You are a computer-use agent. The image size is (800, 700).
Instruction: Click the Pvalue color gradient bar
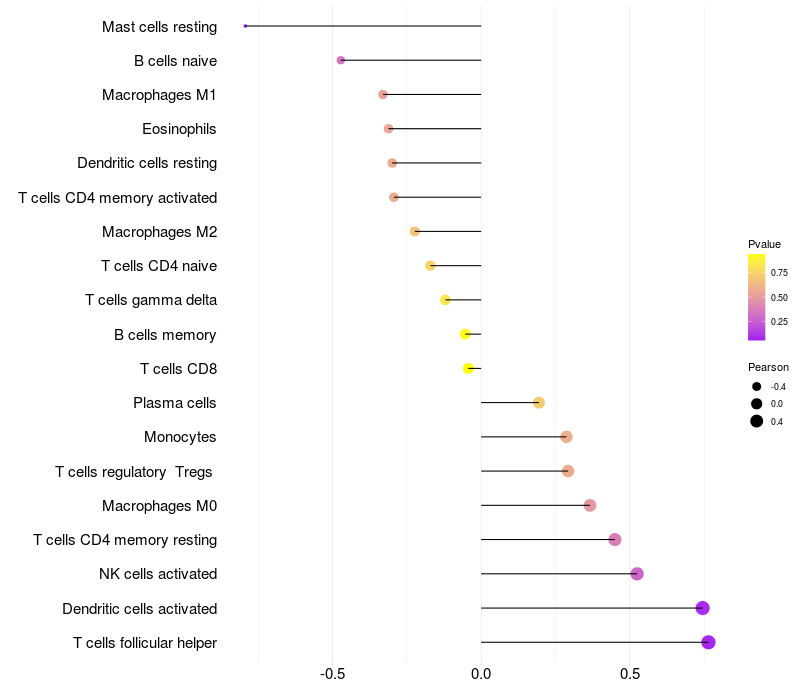[756, 297]
